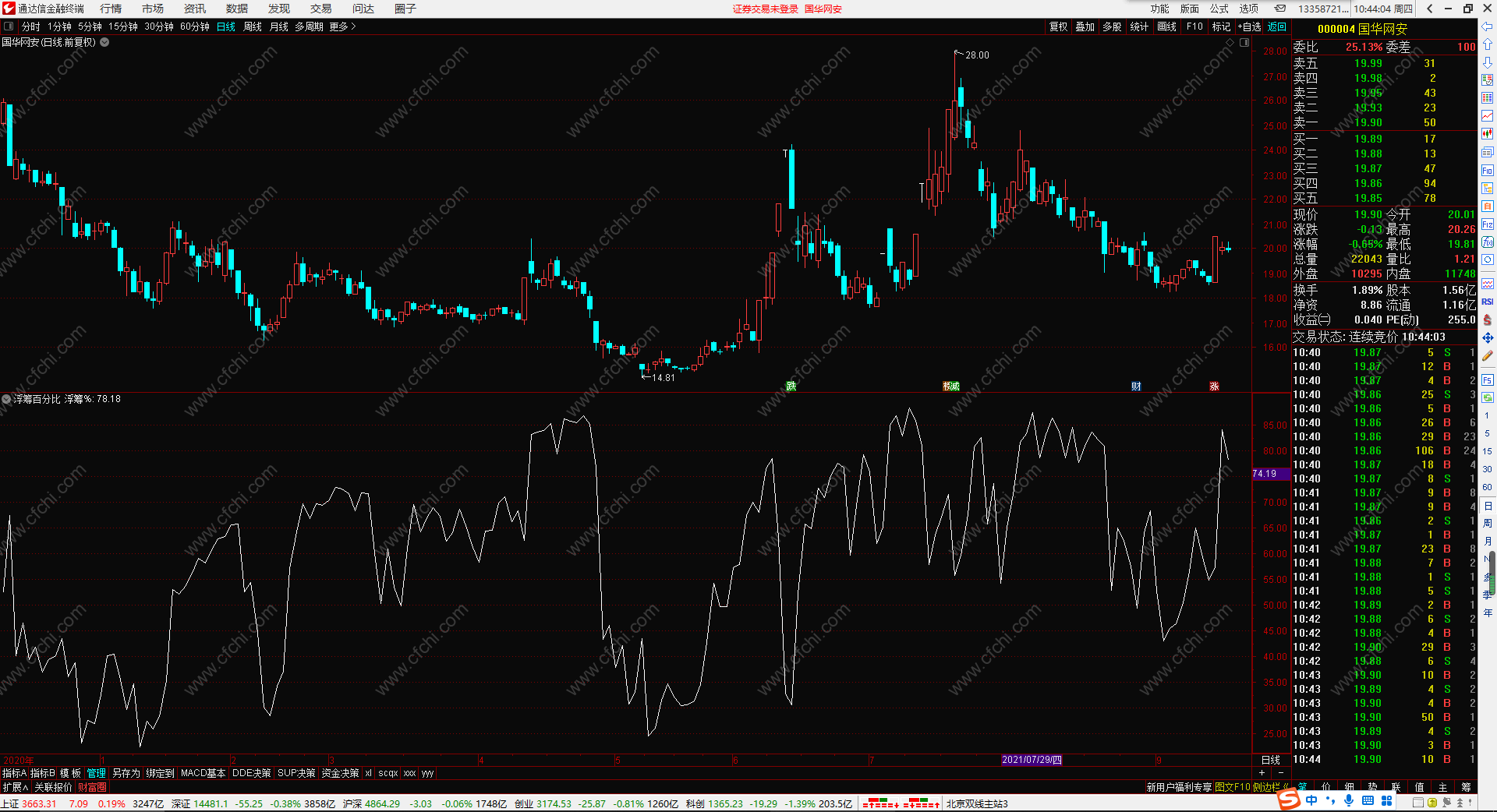1497x812 pixels.
Task: Expand the 扩展∧ panel
Action: click(15, 787)
